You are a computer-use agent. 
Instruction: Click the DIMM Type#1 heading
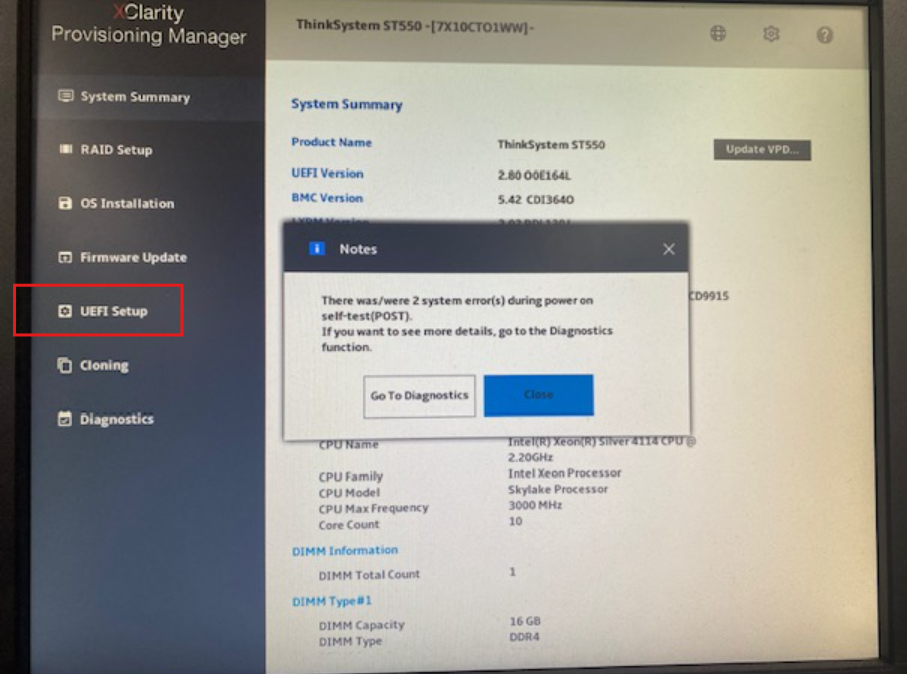click(331, 602)
